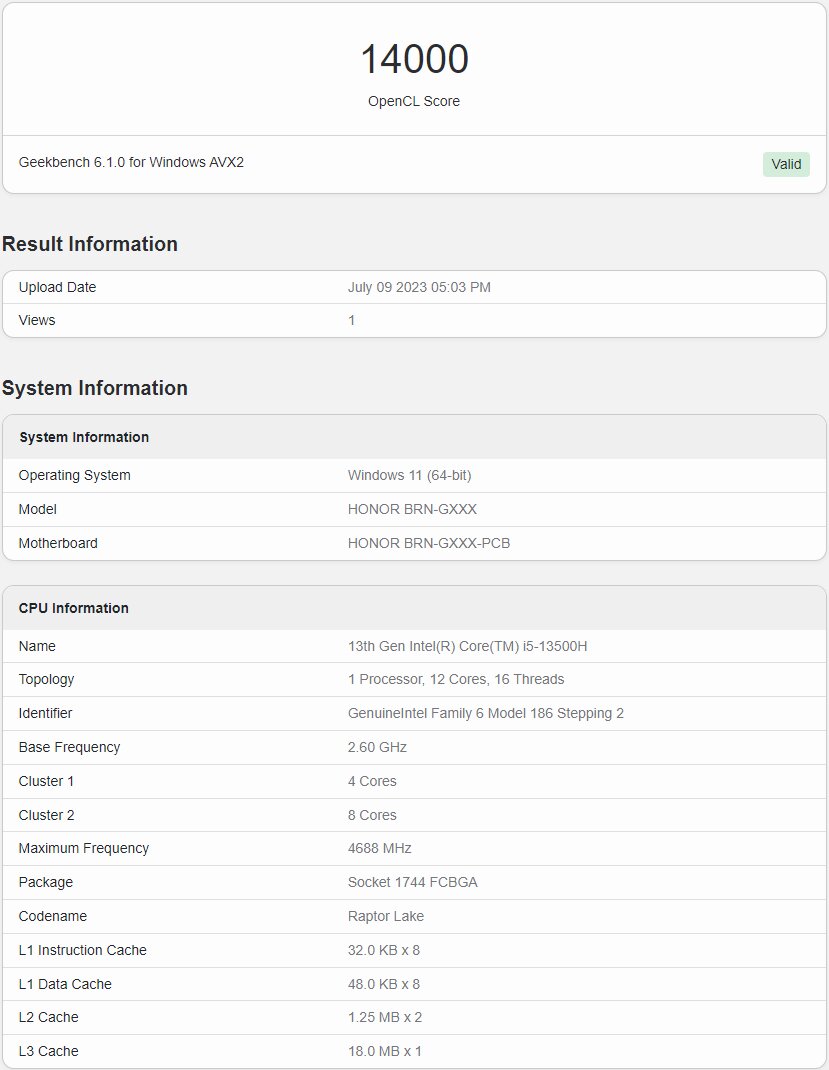Click the Socket 1744 FCBGA package value
Viewport: 829px width, 1070px height.
[413, 882]
